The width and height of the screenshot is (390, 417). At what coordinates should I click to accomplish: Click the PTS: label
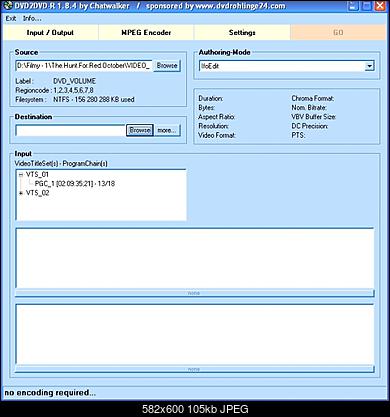coord(298,135)
